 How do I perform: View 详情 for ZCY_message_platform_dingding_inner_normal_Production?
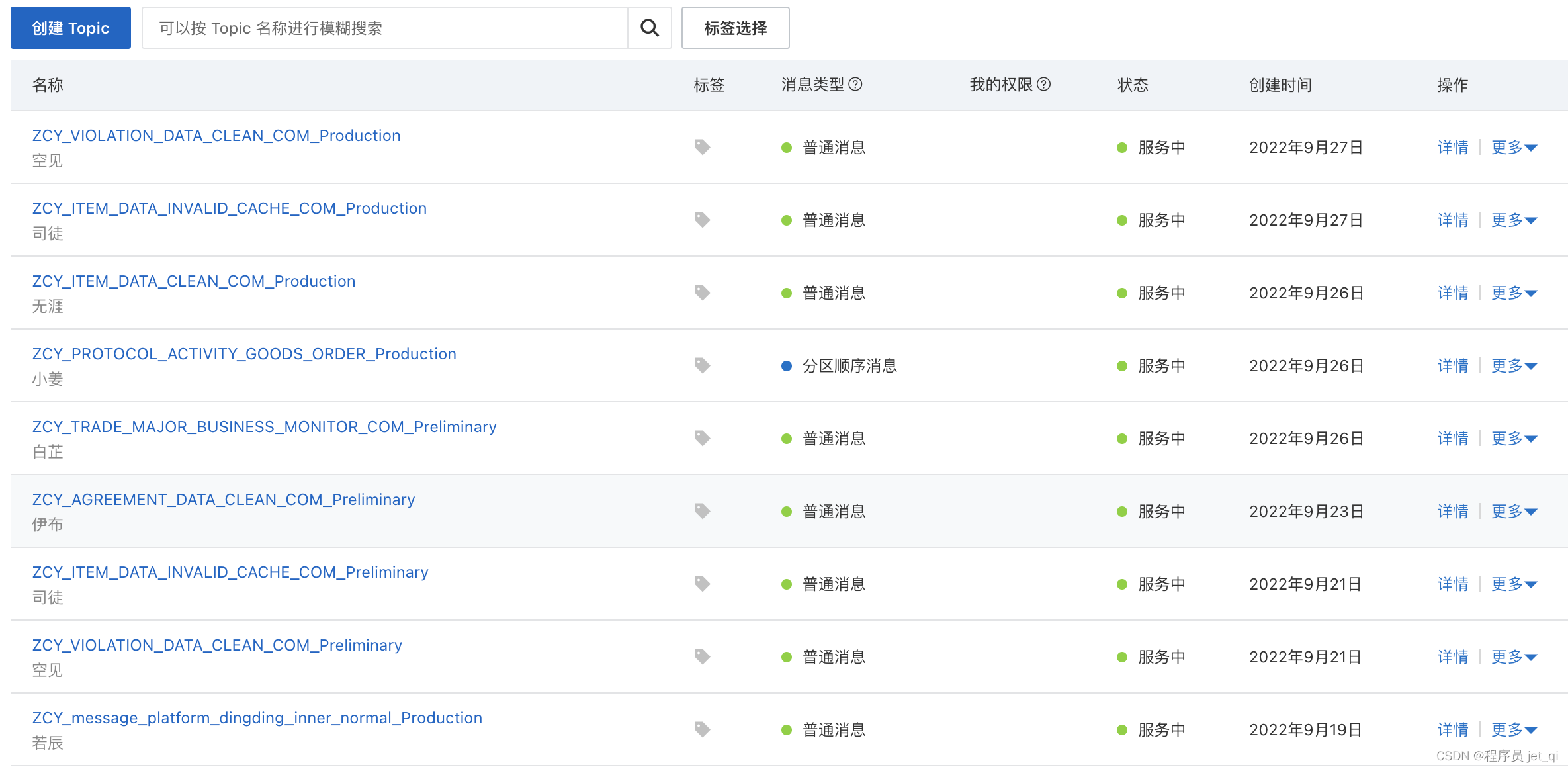[x=1453, y=730]
